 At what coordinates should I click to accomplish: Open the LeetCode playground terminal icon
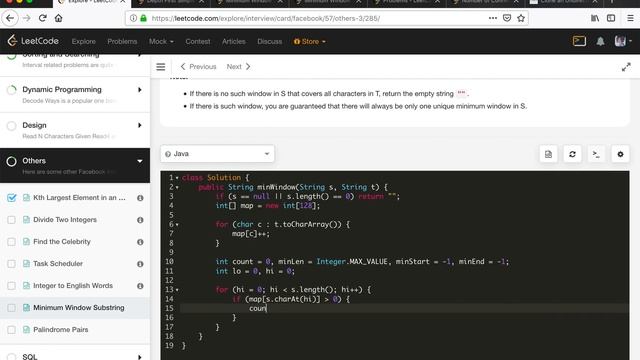(579, 41)
